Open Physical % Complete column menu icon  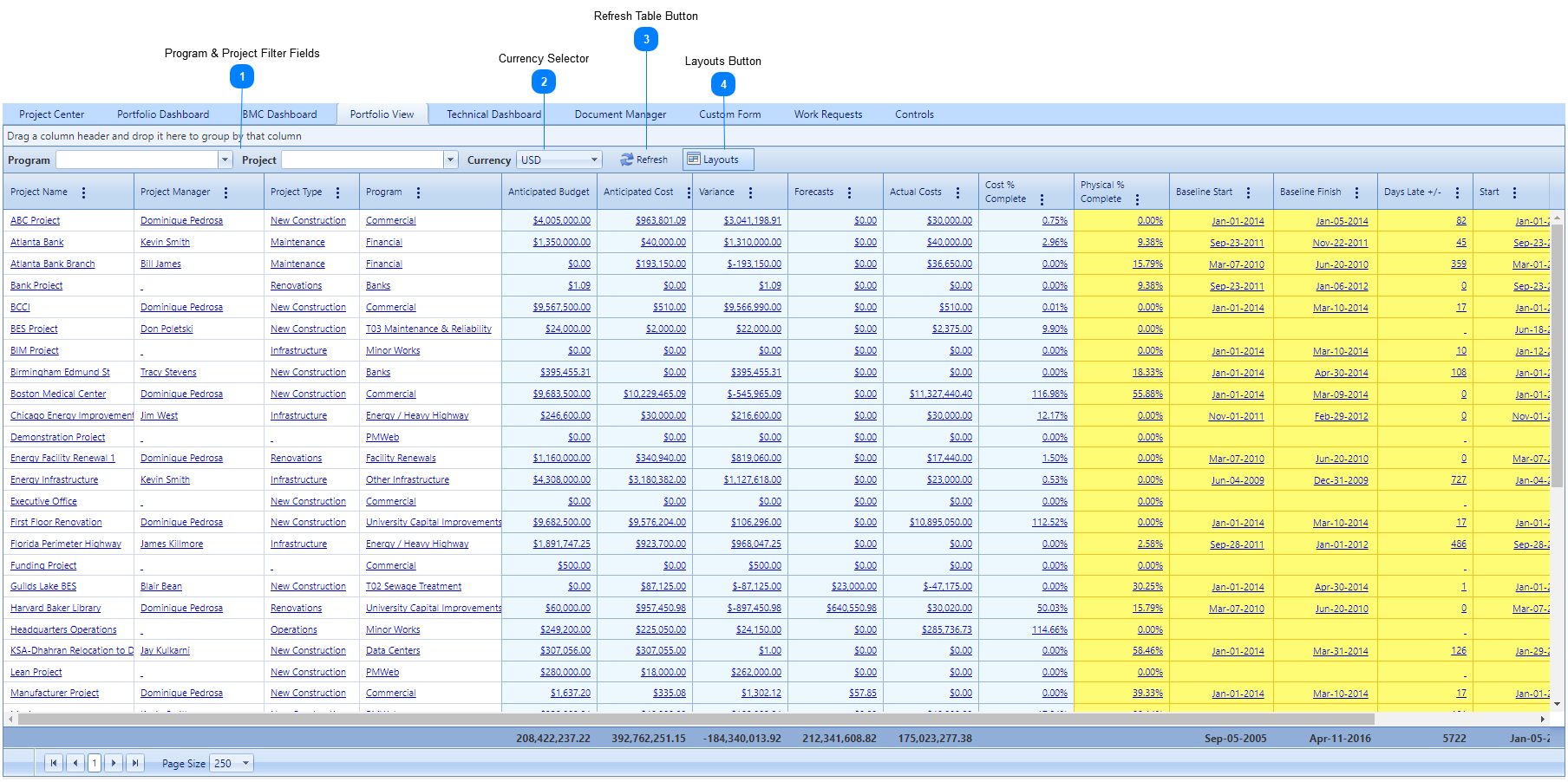click(1137, 199)
